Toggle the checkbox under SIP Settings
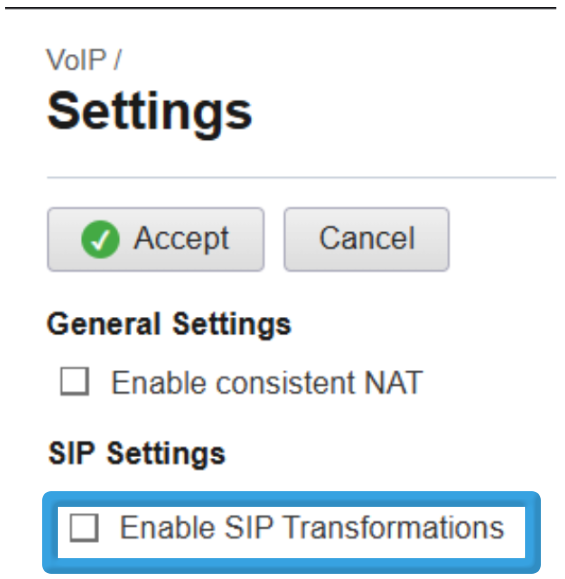Image resolution: width=565 pixels, height=579 pixels. click(84, 528)
